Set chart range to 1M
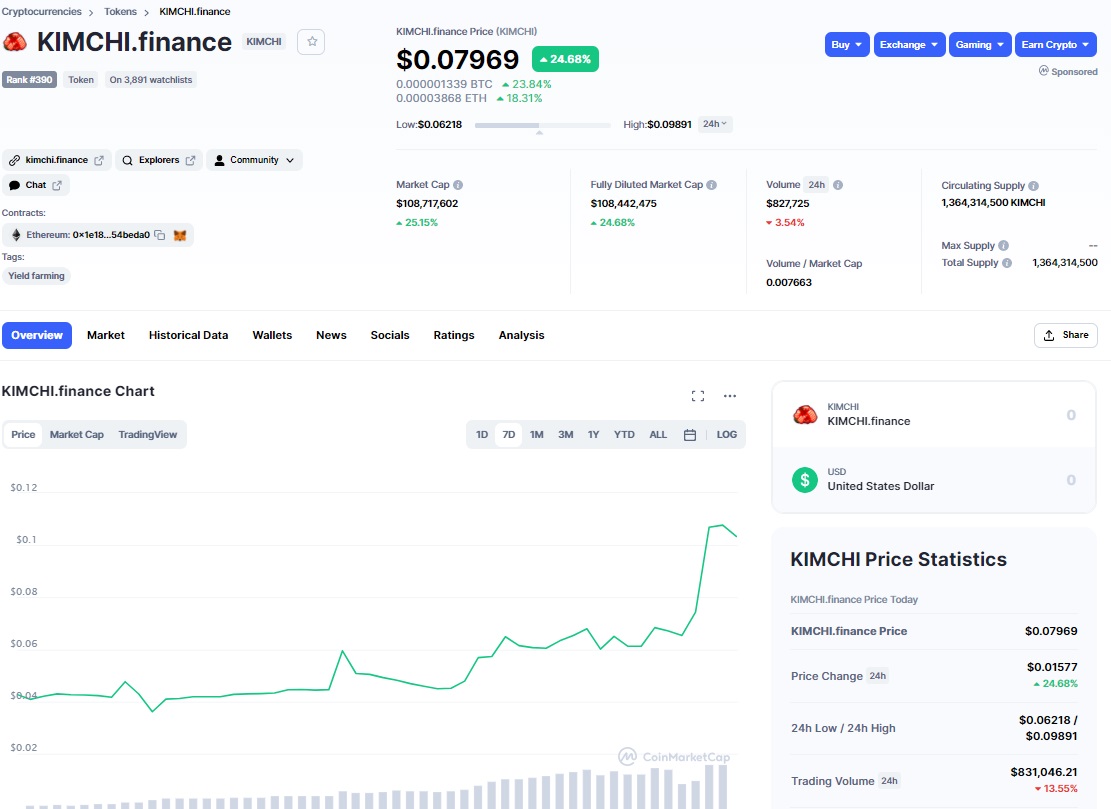 [536, 435]
